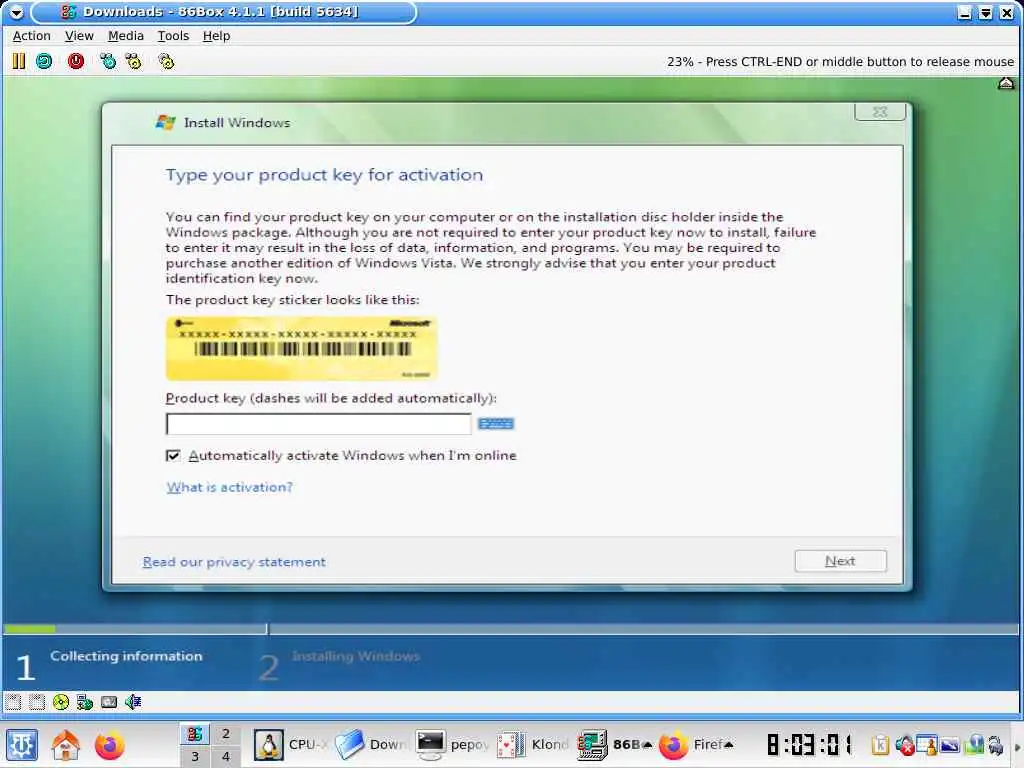Image resolution: width=1024 pixels, height=768 pixels.
Task: Switch to virtual desktop 4
Action: (225, 756)
